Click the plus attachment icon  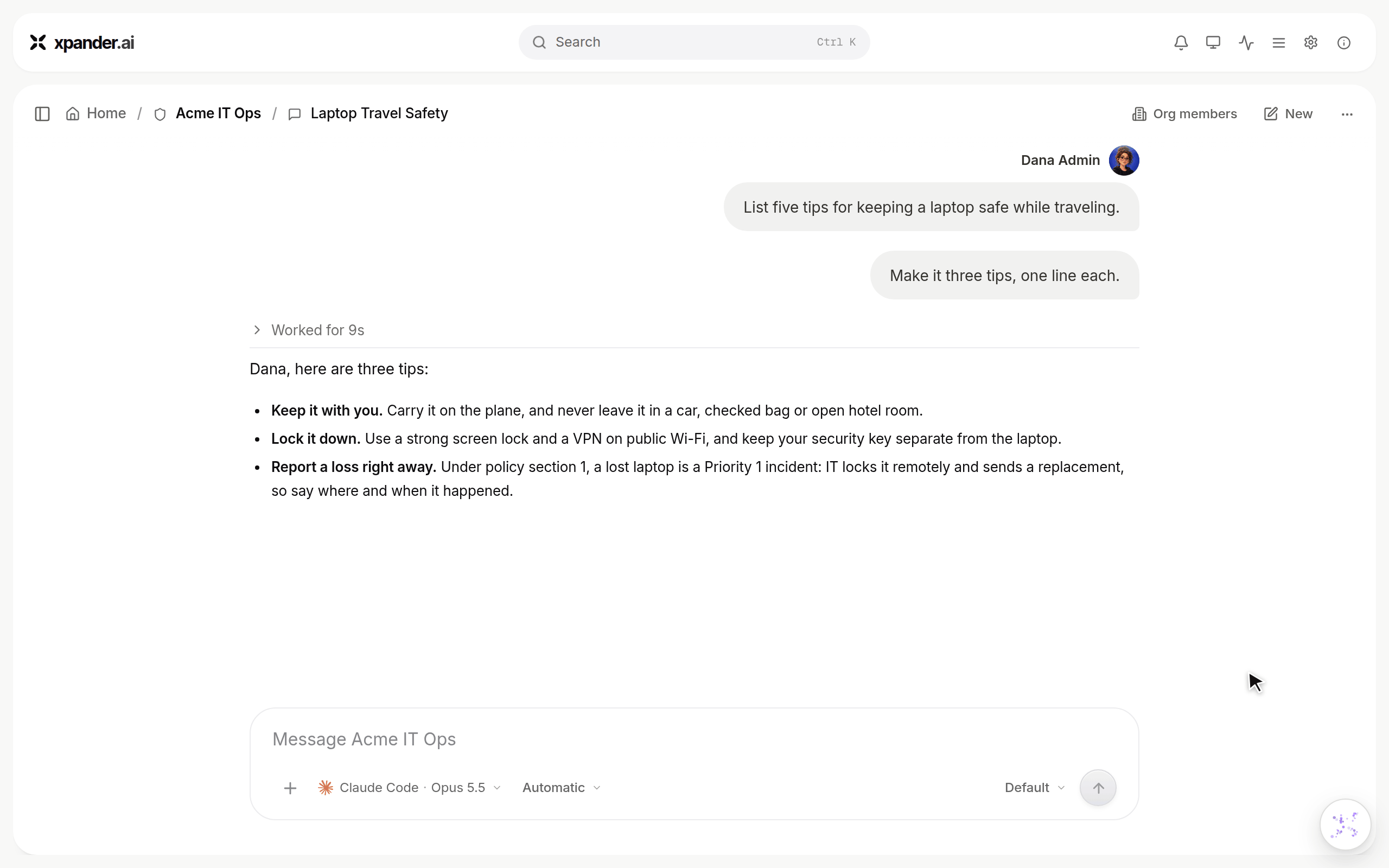pos(290,788)
